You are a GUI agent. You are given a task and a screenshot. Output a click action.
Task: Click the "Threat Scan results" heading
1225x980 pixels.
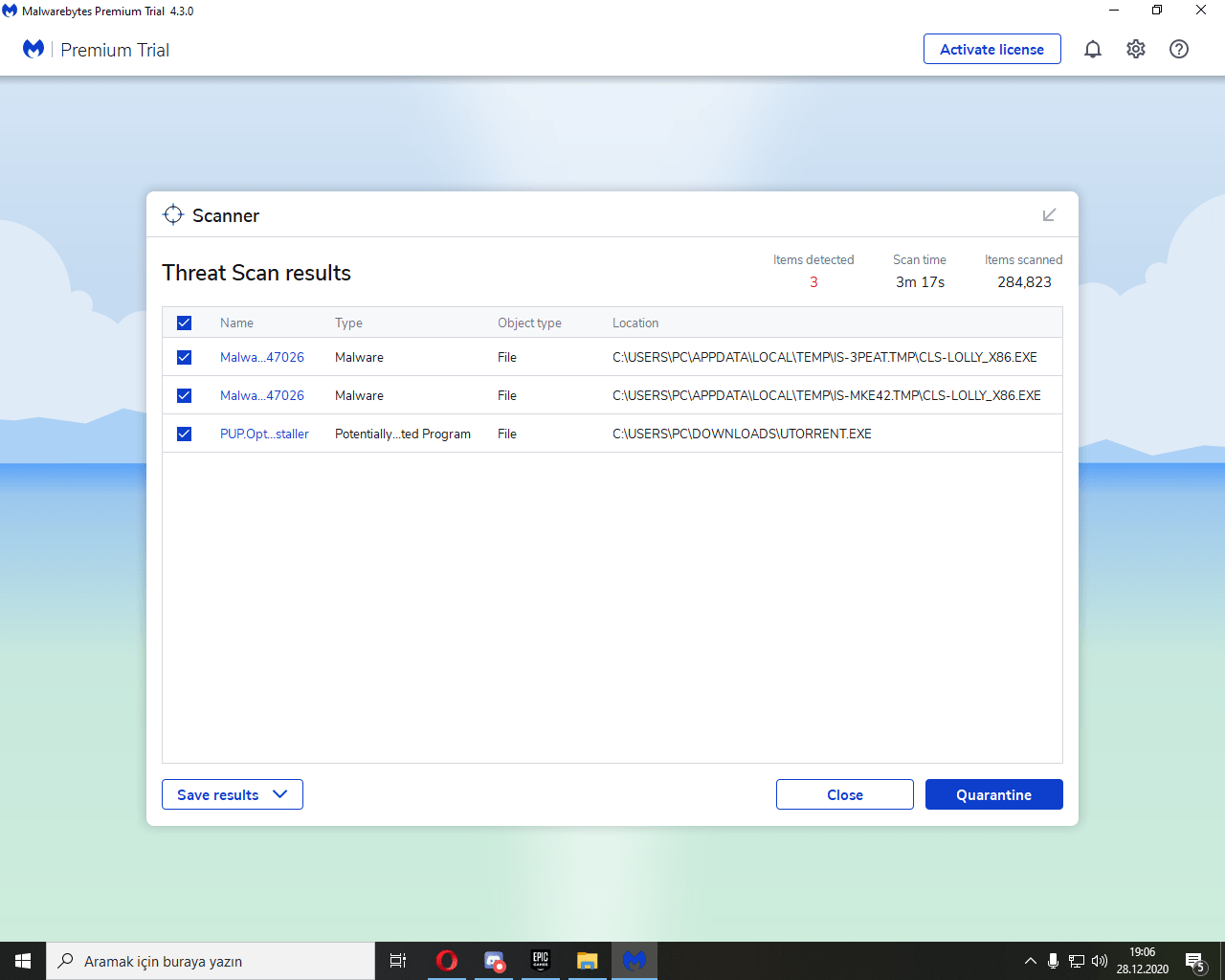[256, 273]
